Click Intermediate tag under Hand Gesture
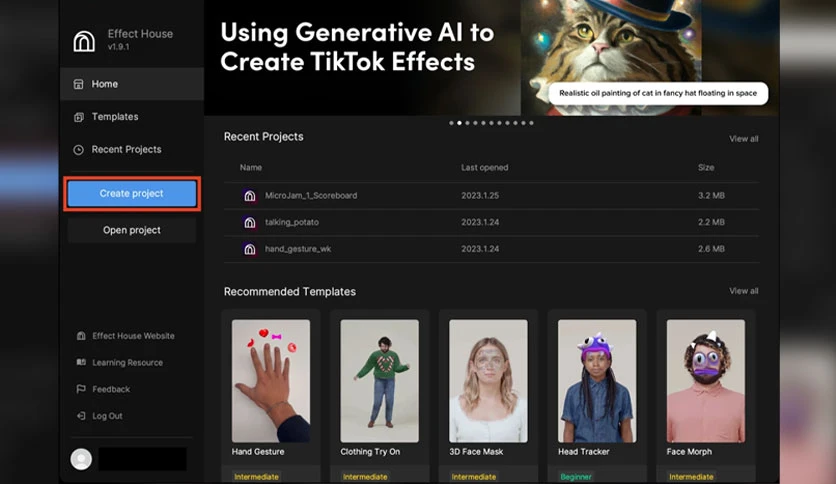Screen dimensions: 836x484 pyautogui.click(x=256, y=477)
